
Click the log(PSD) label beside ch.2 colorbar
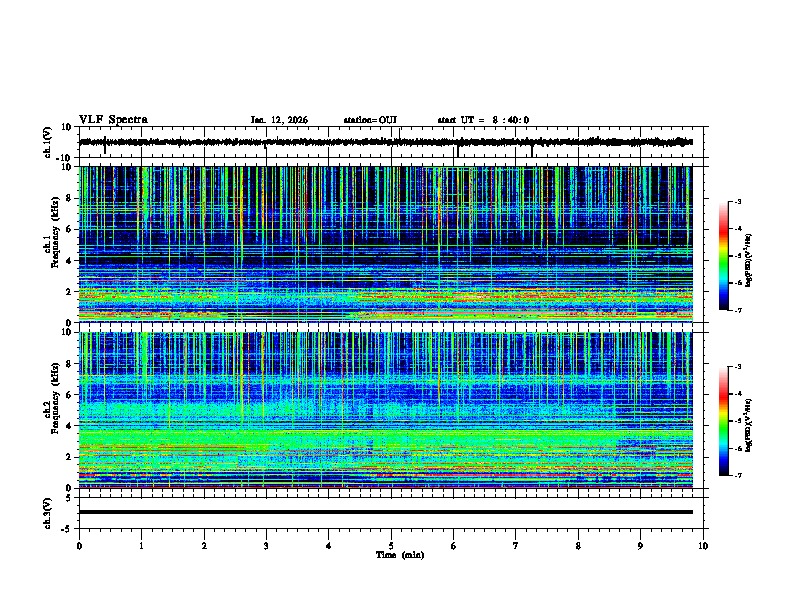(749, 425)
